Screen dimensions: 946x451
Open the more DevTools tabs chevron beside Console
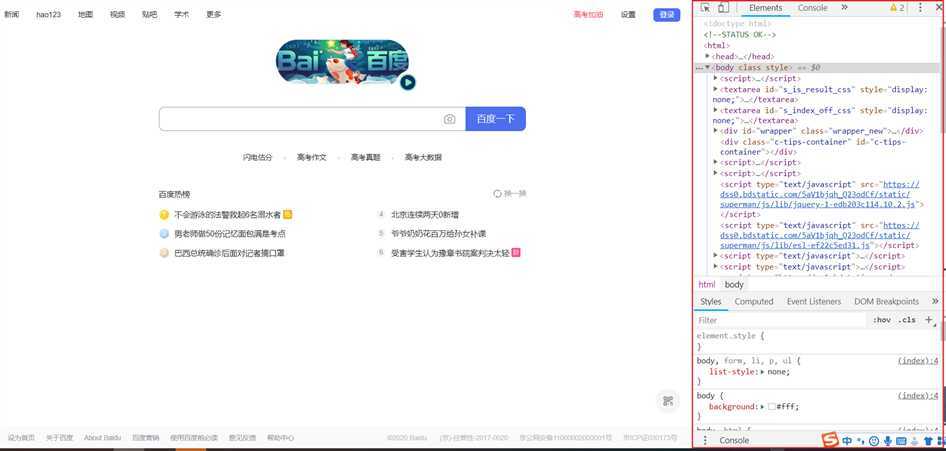tap(844, 8)
